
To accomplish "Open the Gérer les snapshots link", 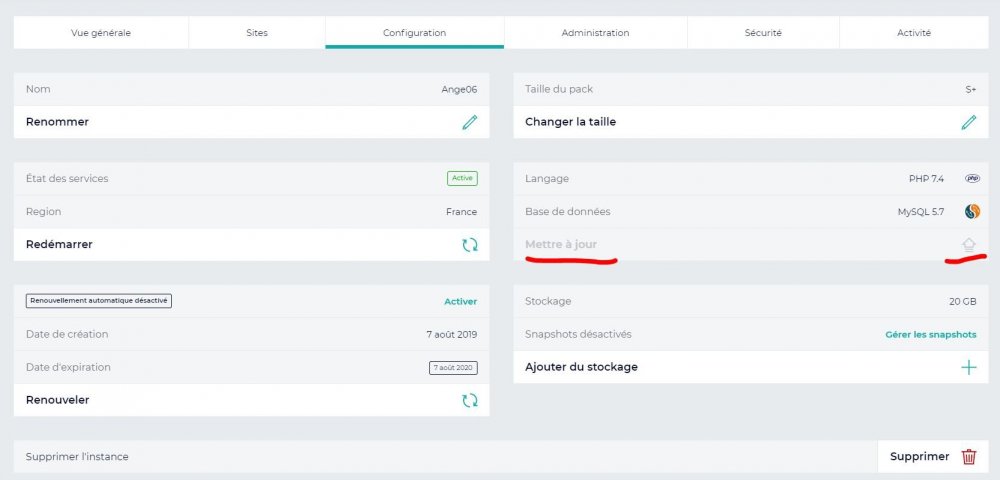I will (930, 335).
